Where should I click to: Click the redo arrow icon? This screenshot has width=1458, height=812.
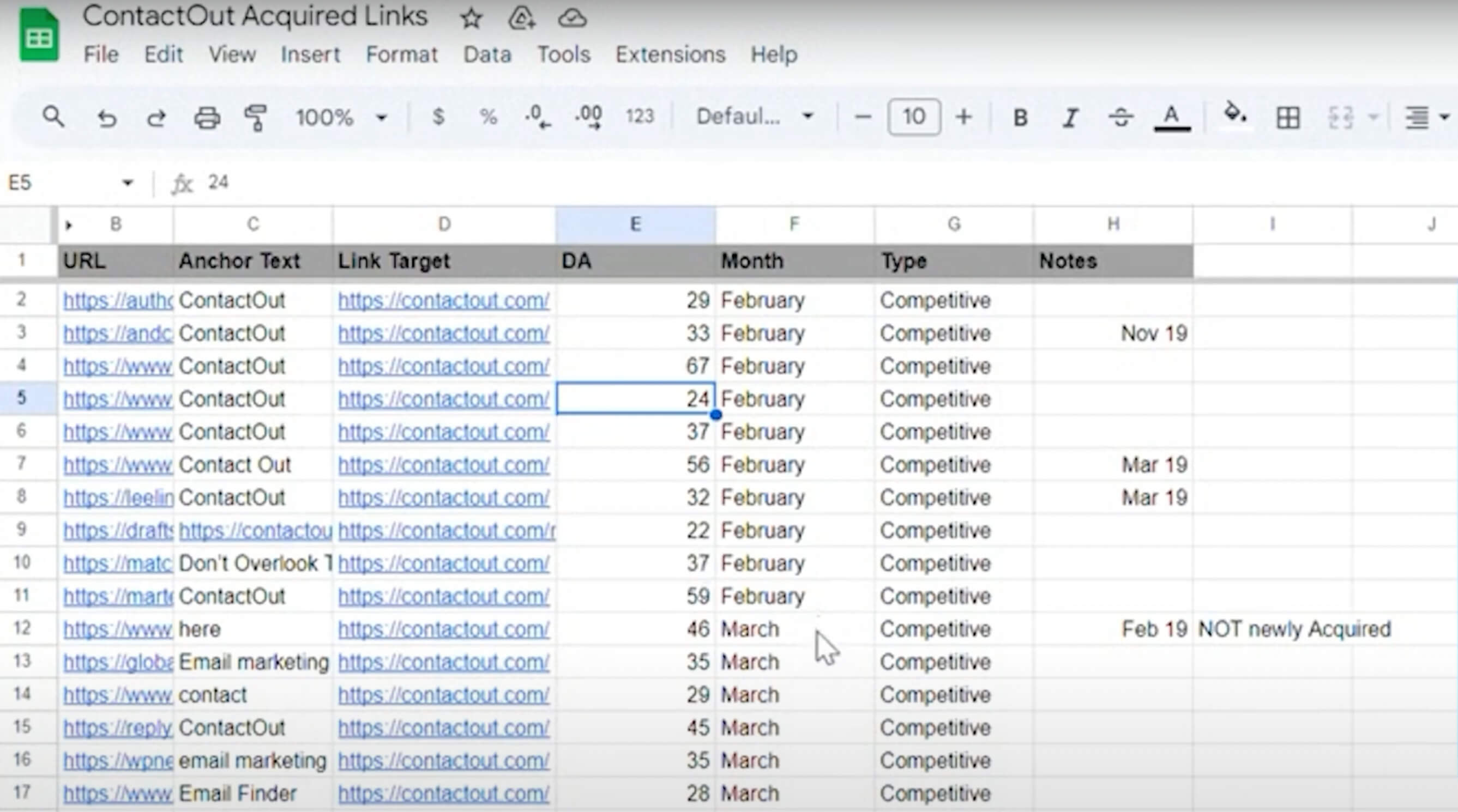(x=155, y=118)
